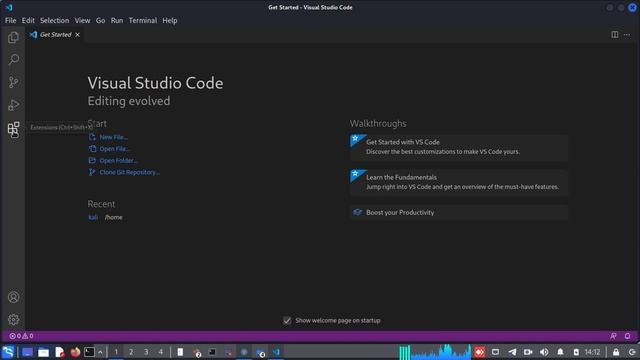The height and width of the screenshot is (360, 640).
Task: Click the lock screen icon
Action: click(x=616, y=352)
